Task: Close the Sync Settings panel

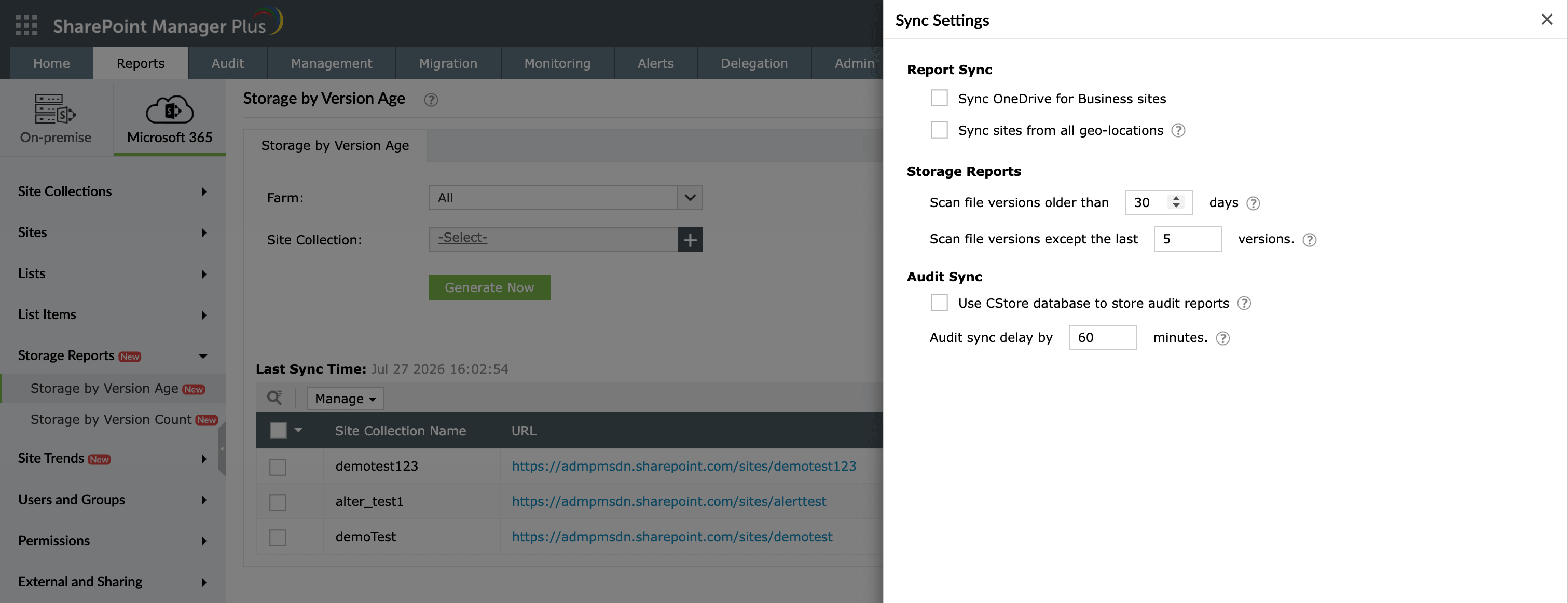Action: pyautogui.click(x=1547, y=20)
